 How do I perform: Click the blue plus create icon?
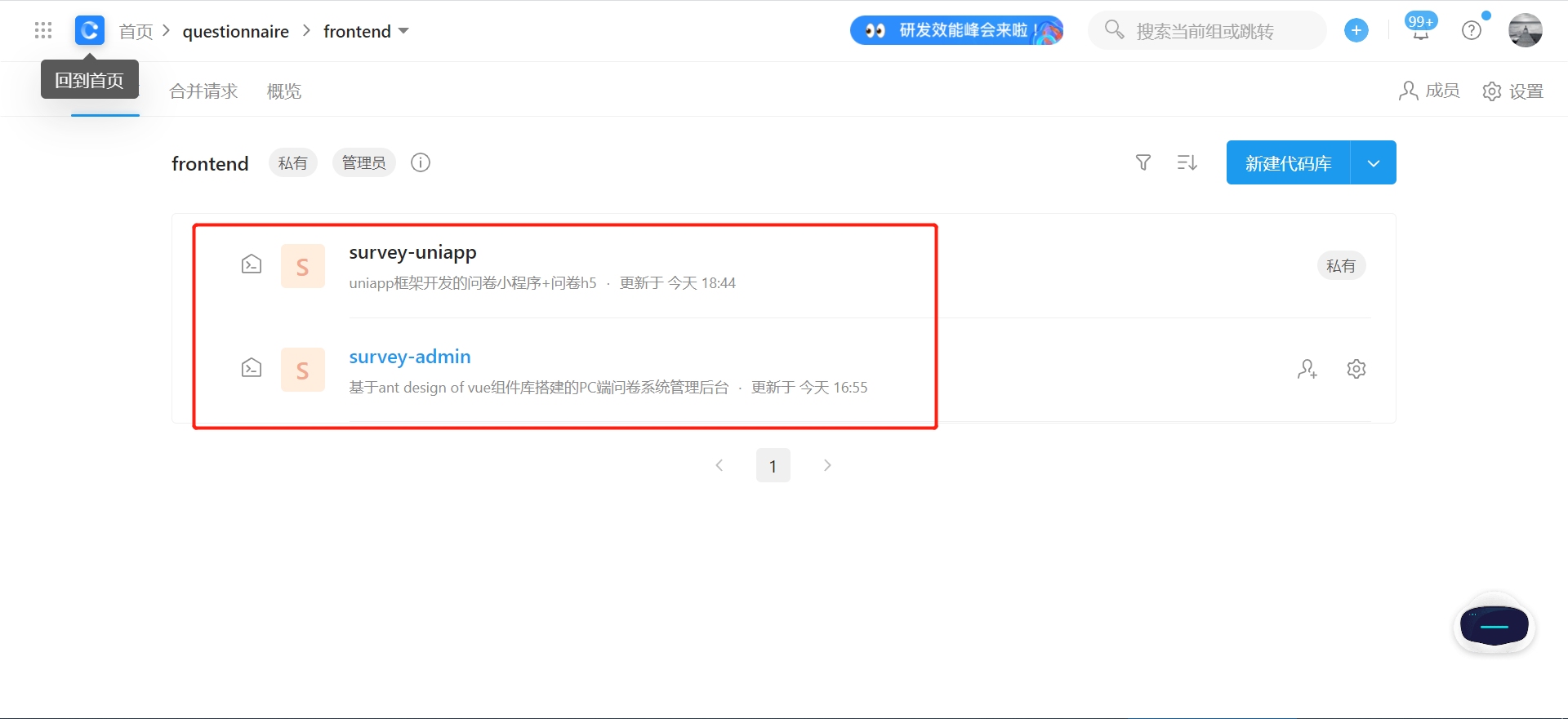click(x=1356, y=31)
